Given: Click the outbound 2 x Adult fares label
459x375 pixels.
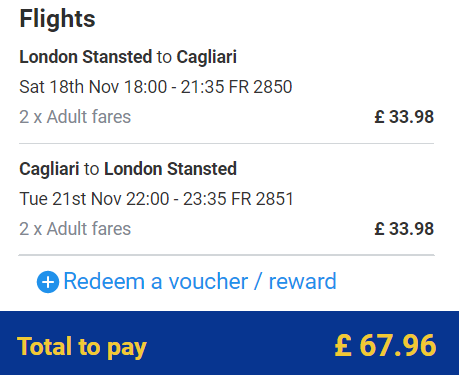Looking at the screenshot, I should 75,117.
